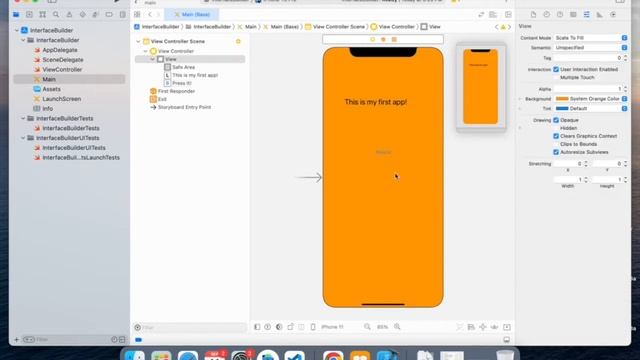
Task: Open the Project navigator folder icon
Action: click(16, 15)
